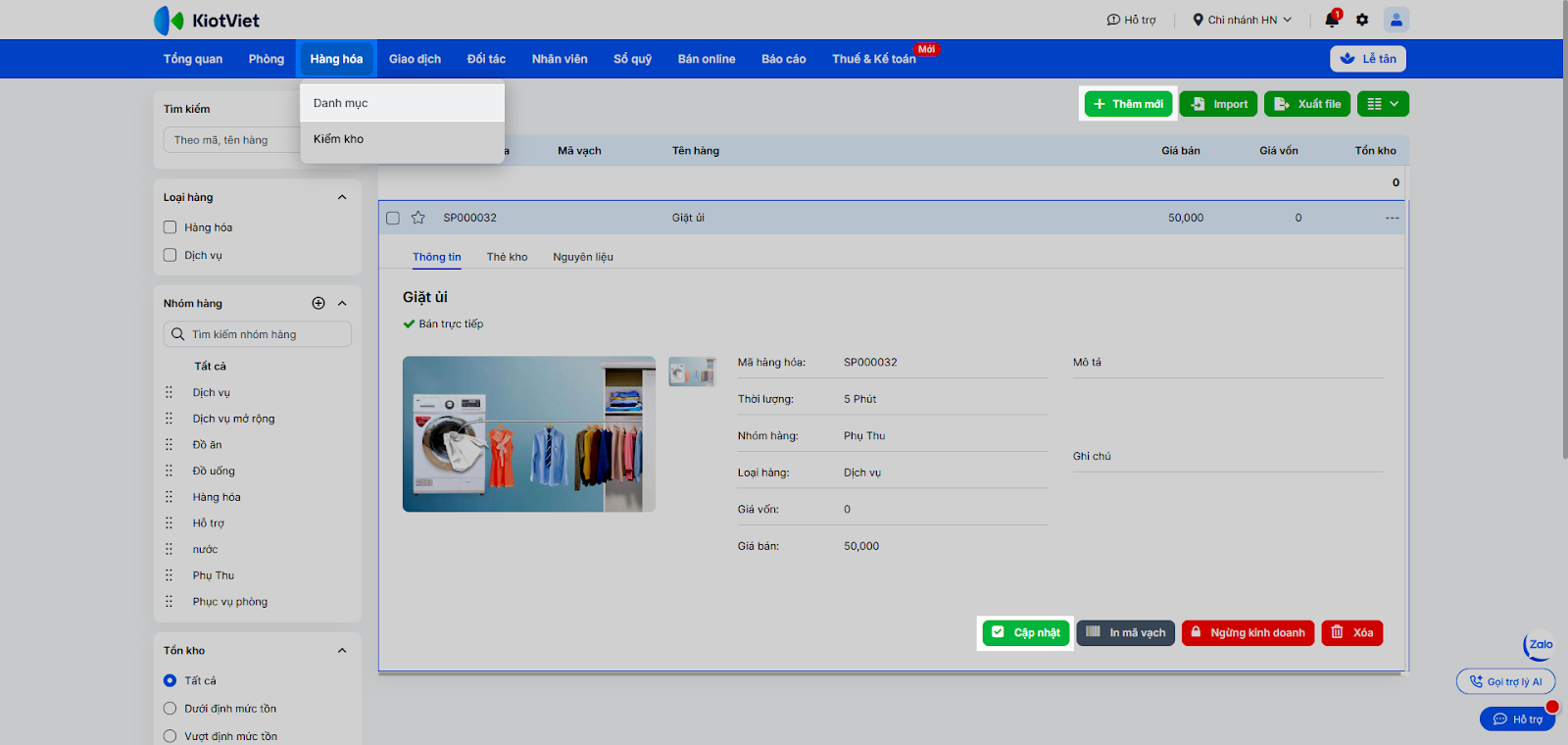Tick the Dịch vụ checkbox under Loại hàng

170,255
